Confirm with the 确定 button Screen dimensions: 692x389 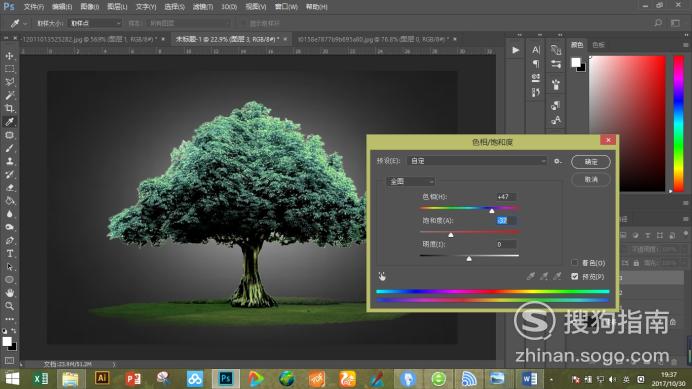[591, 162]
